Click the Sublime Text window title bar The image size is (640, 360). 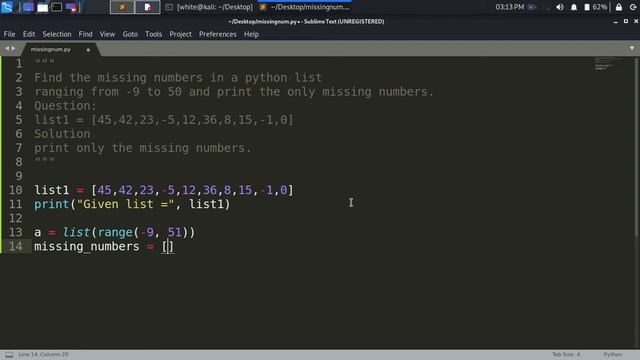coord(306,22)
